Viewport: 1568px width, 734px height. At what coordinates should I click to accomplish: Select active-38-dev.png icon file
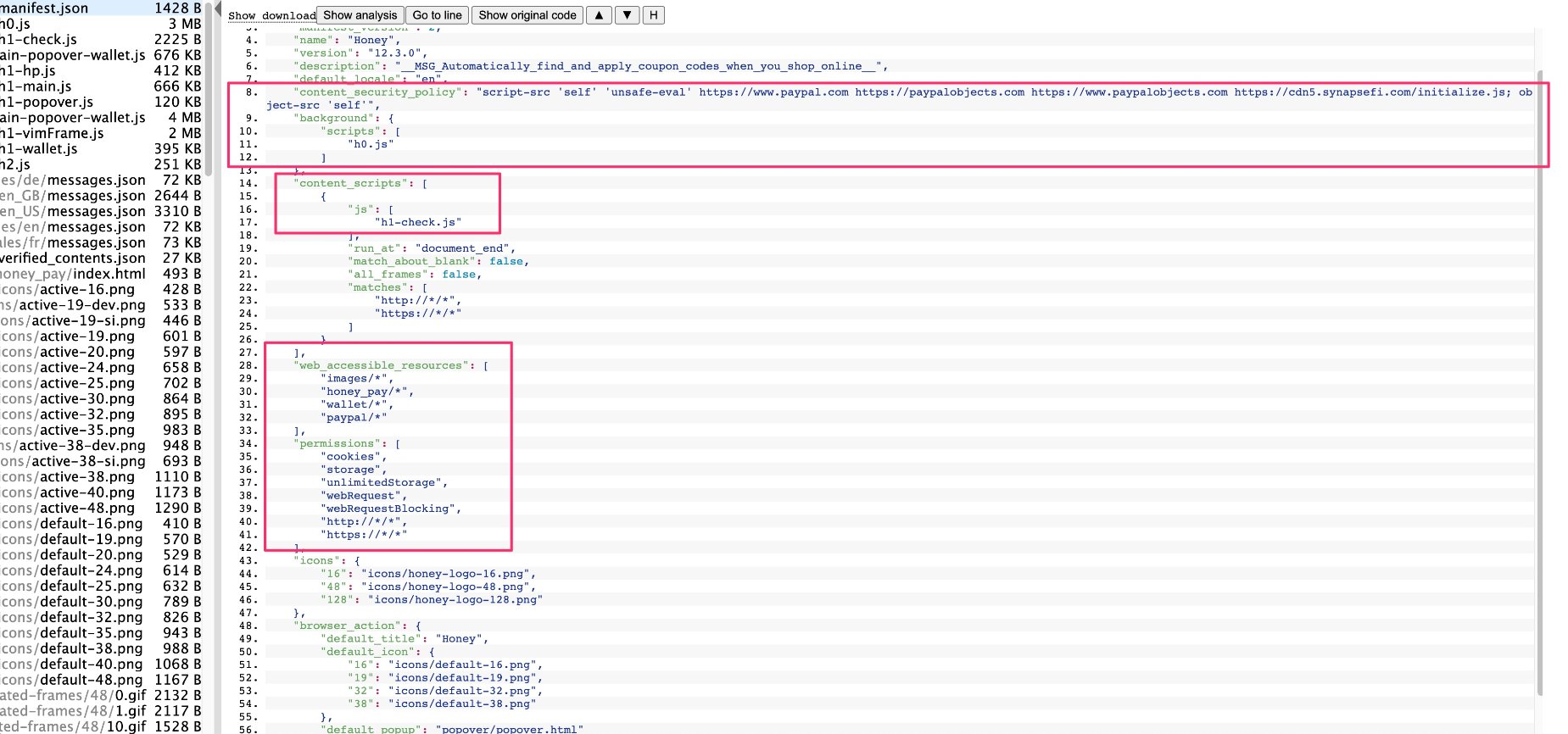point(101,446)
